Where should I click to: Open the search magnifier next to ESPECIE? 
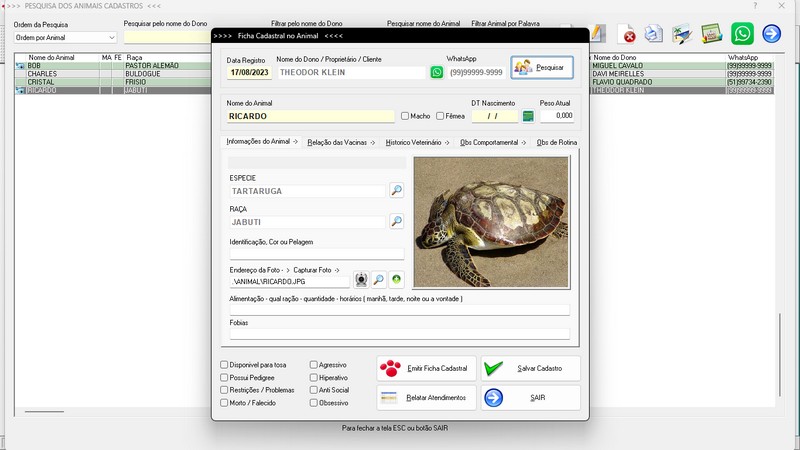pos(396,190)
